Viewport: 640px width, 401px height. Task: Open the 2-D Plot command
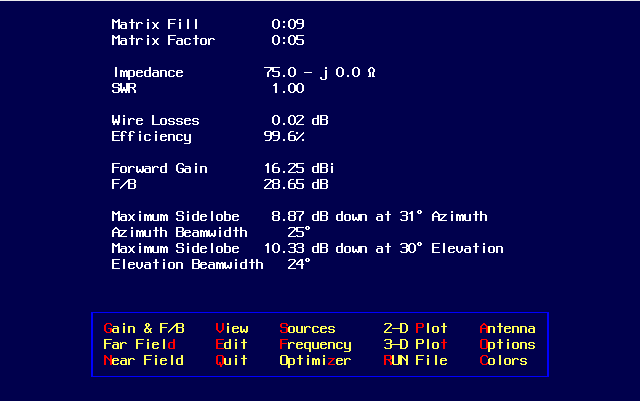point(416,328)
